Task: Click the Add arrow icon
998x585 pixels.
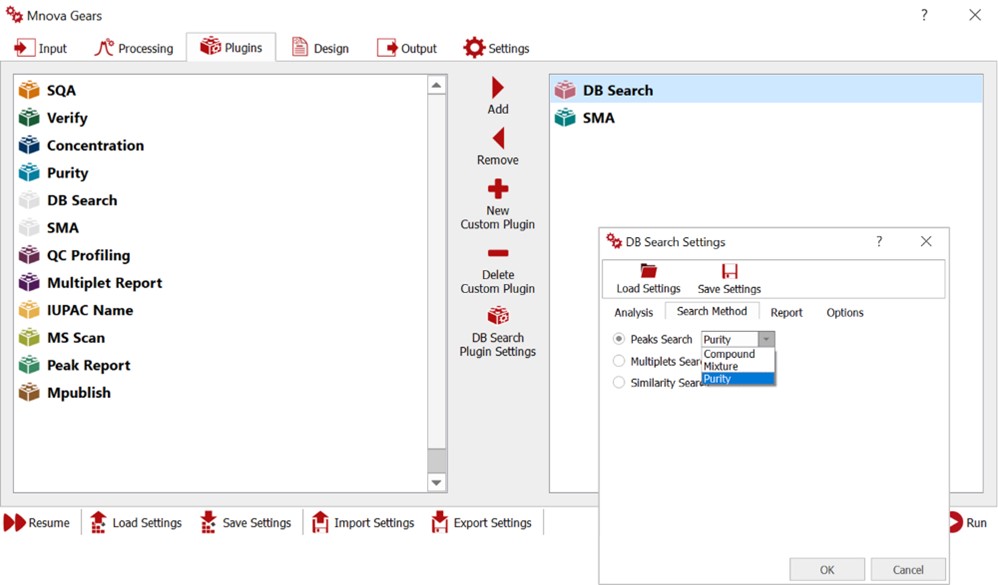Action: point(497,88)
